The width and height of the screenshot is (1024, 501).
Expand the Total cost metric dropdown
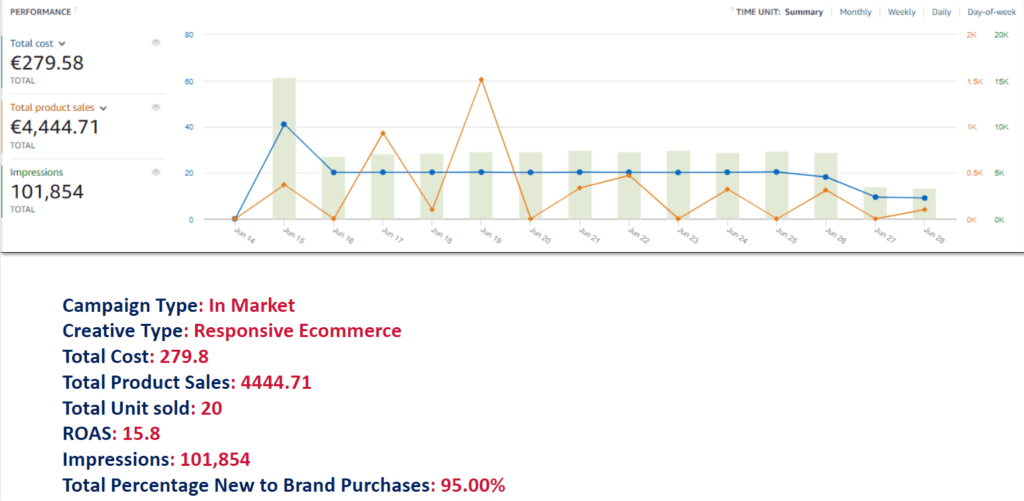click(62, 44)
